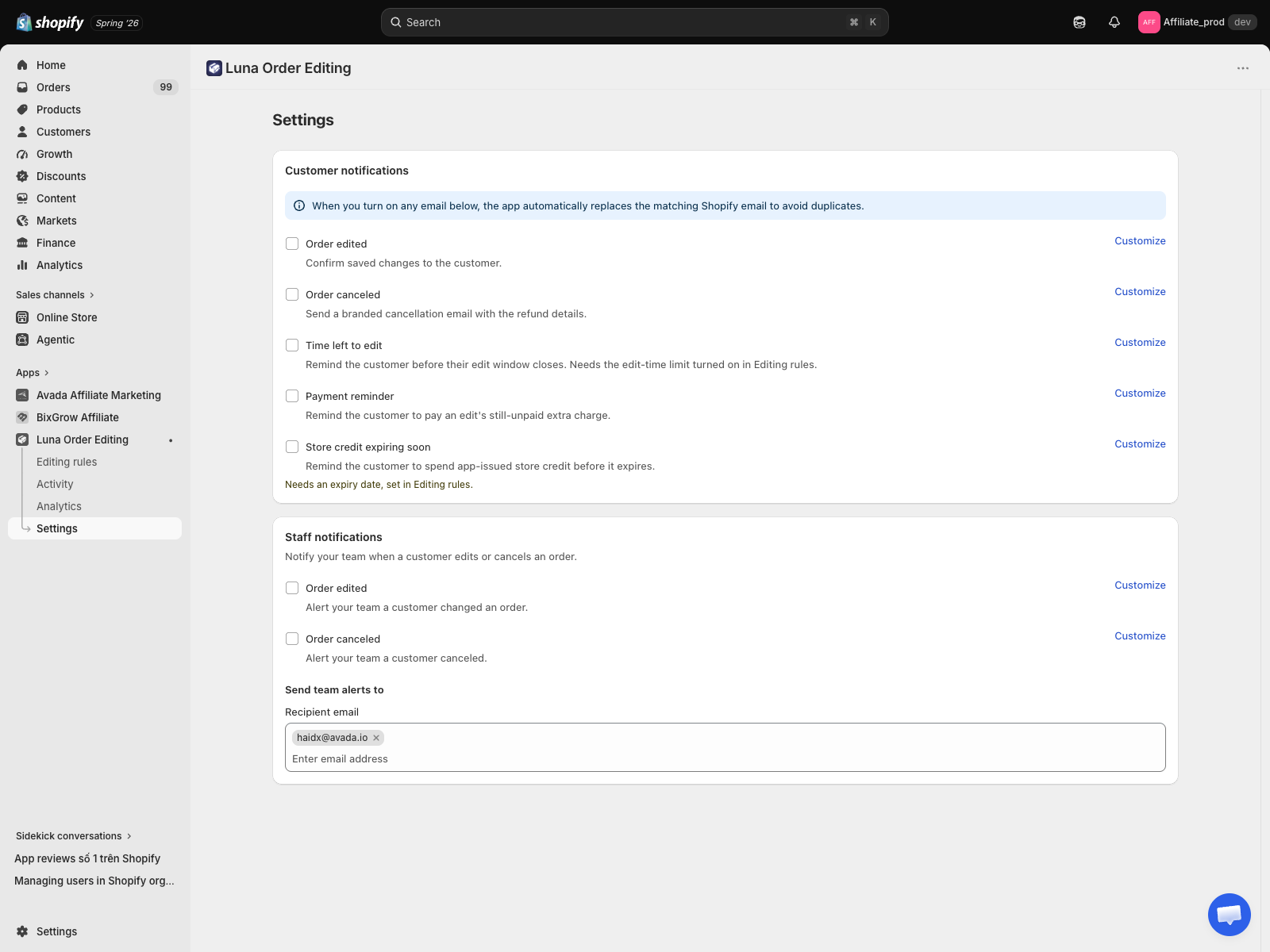Expand the Apps section

pos(33,373)
